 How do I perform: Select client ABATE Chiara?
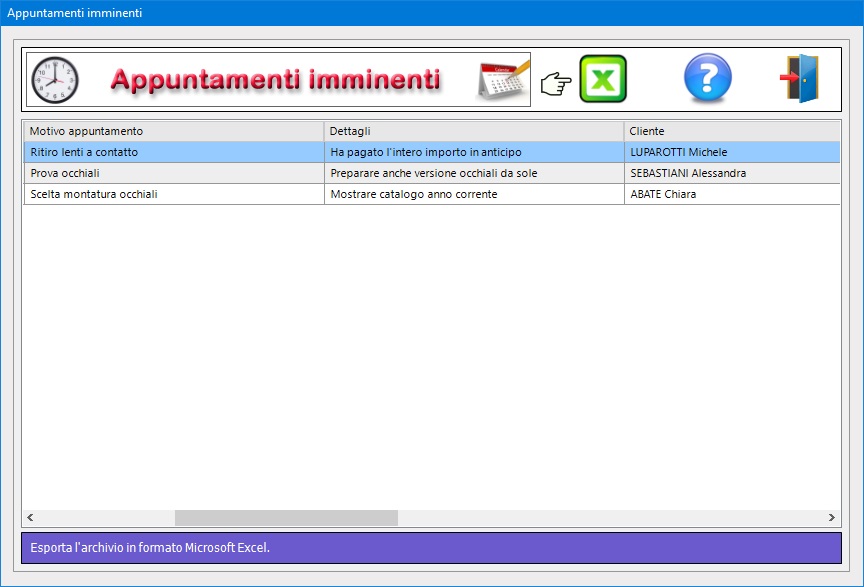pyautogui.click(x=732, y=194)
